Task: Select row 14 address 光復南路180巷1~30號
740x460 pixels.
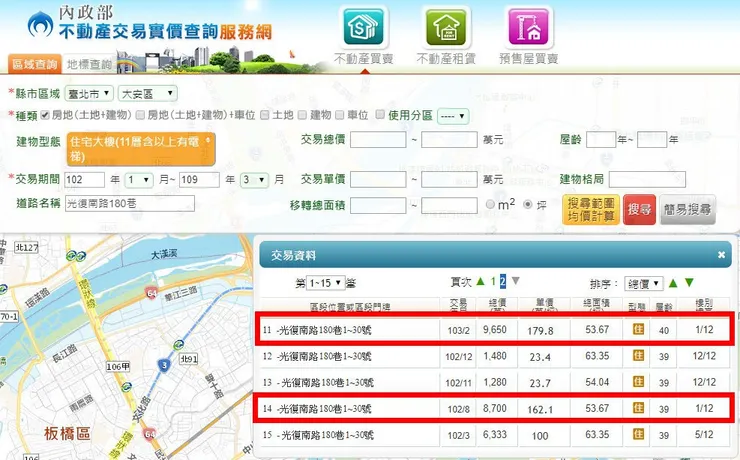Action: [x=324, y=409]
